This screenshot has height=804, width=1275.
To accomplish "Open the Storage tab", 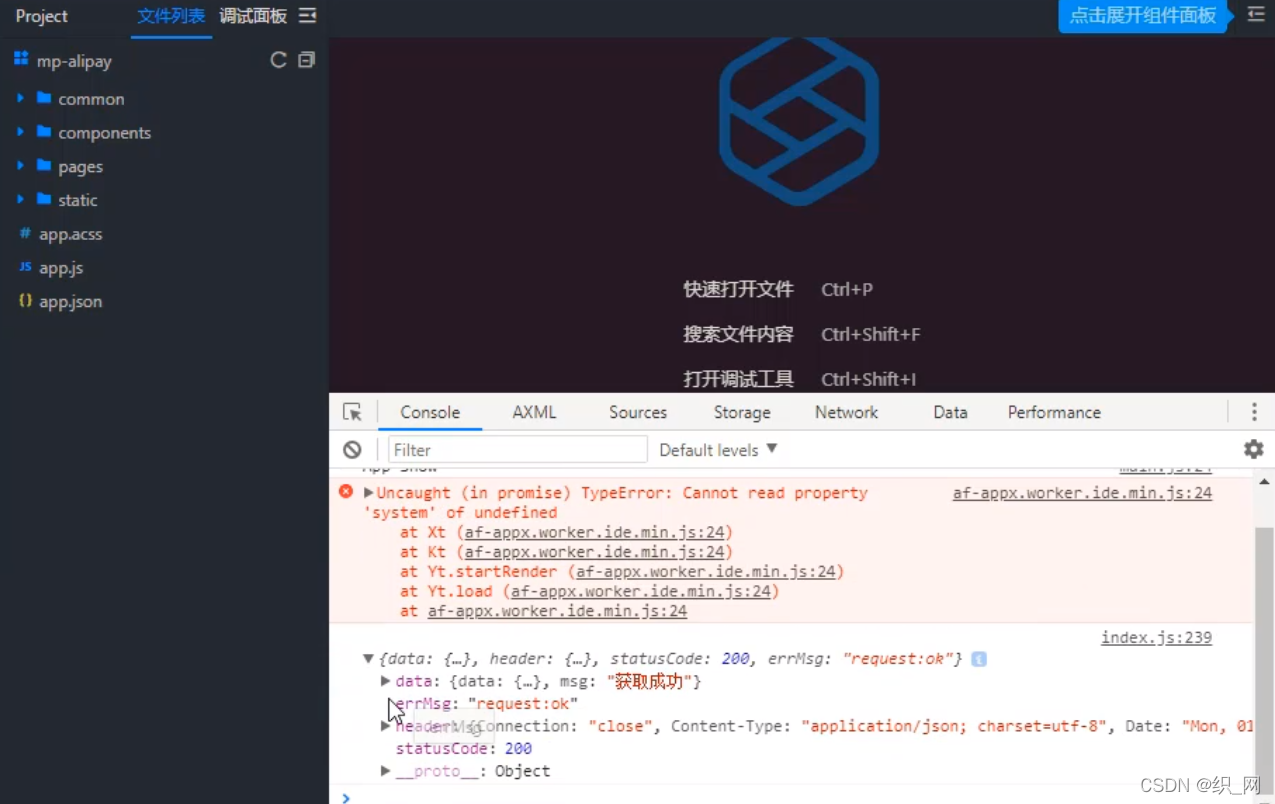I will [x=742, y=412].
